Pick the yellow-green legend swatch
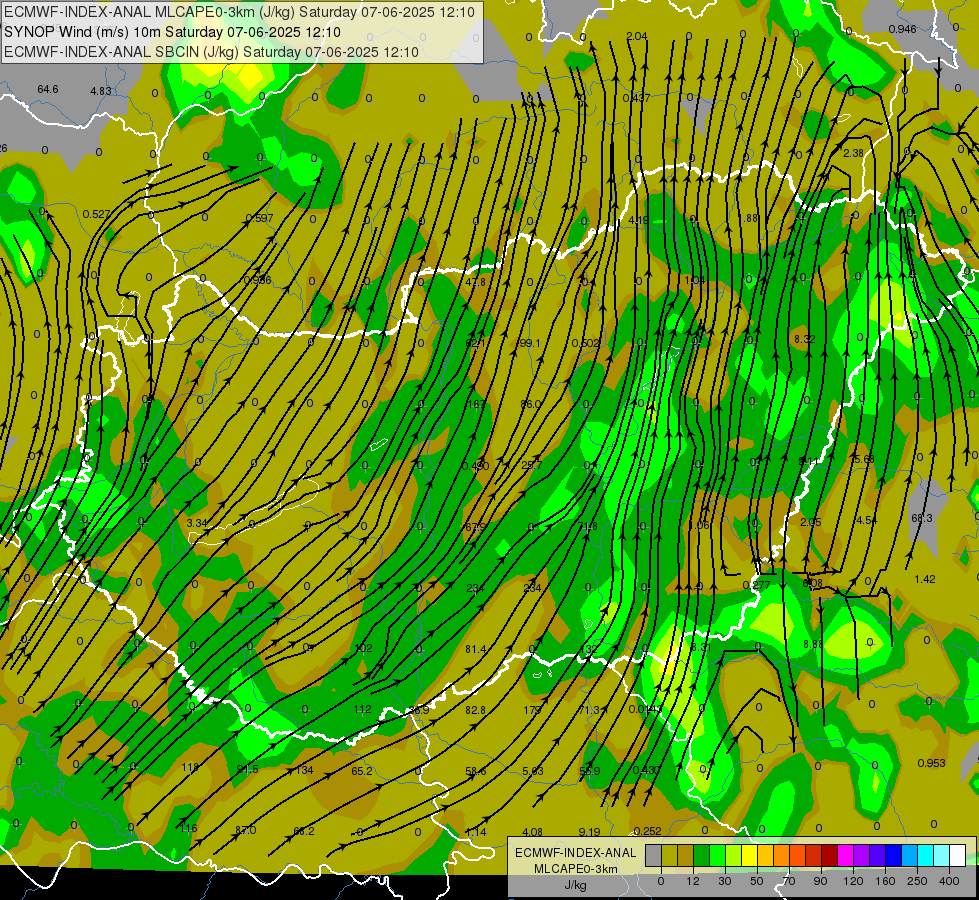The height and width of the screenshot is (900, 979). pyautogui.click(x=734, y=855)
